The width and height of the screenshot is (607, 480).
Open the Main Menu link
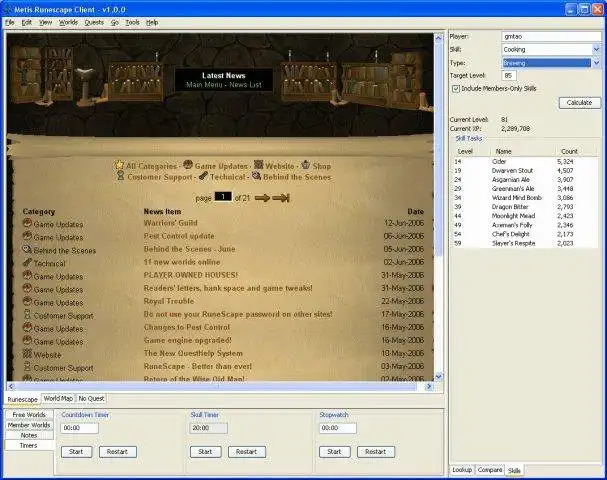coord(204,85)
